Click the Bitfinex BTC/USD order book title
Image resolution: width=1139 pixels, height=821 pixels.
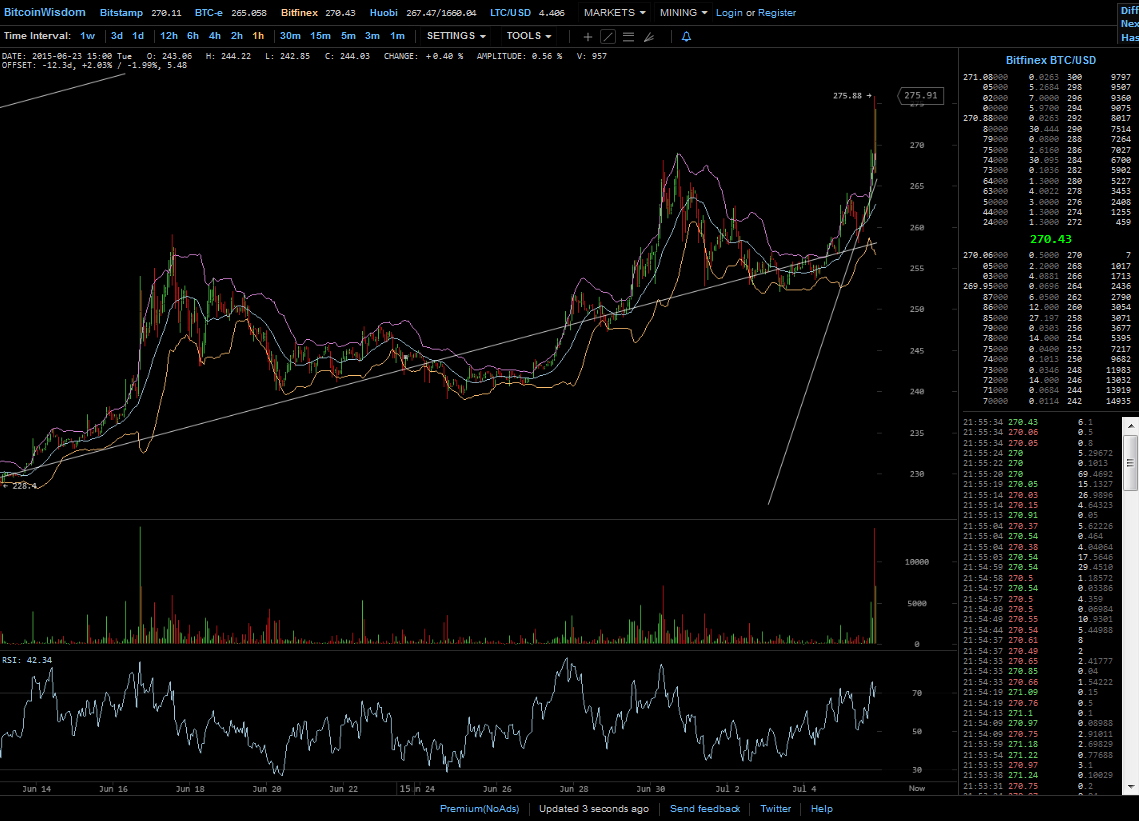tap(1050, 60)
